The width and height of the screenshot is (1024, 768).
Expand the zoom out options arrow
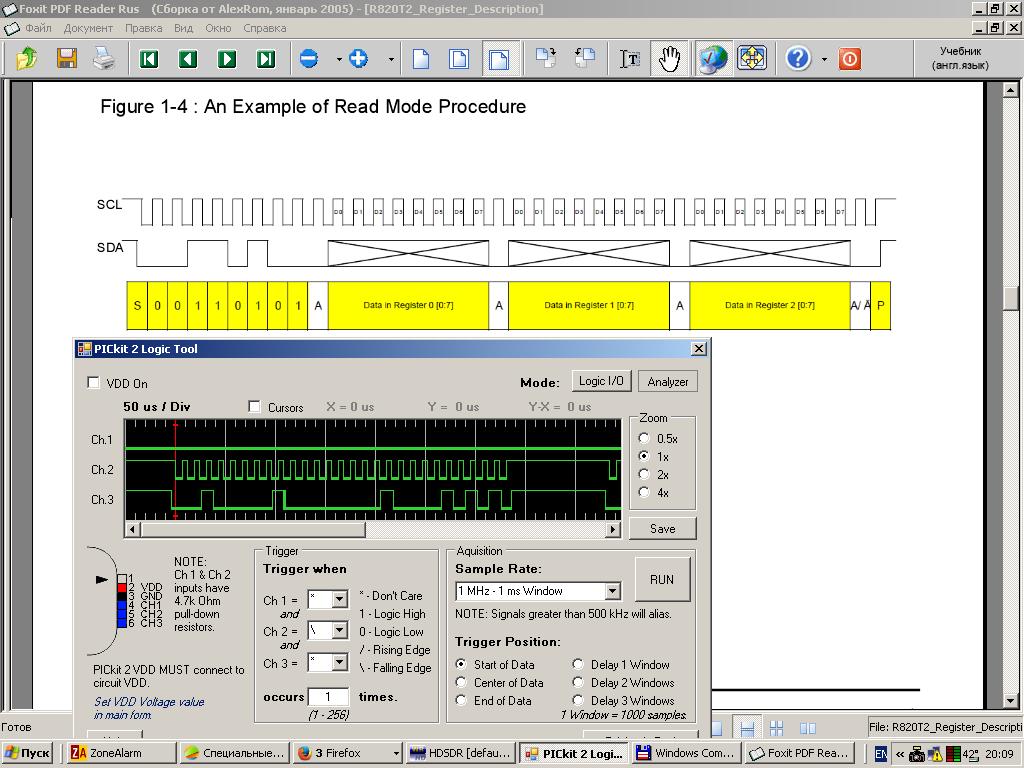(339, 59)
